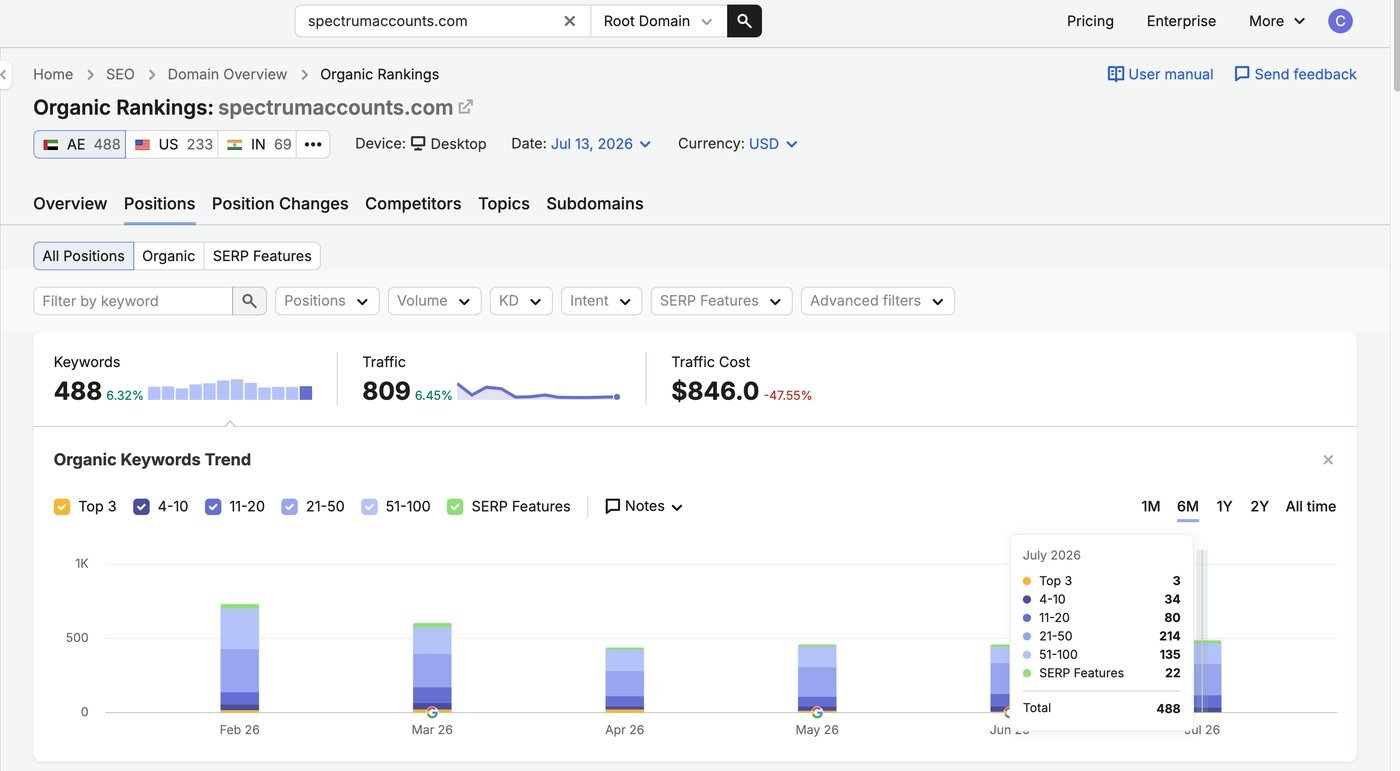Click the Device Desktop selector
This screenshot has height=771, width=1400.
(x=448, y=144)
